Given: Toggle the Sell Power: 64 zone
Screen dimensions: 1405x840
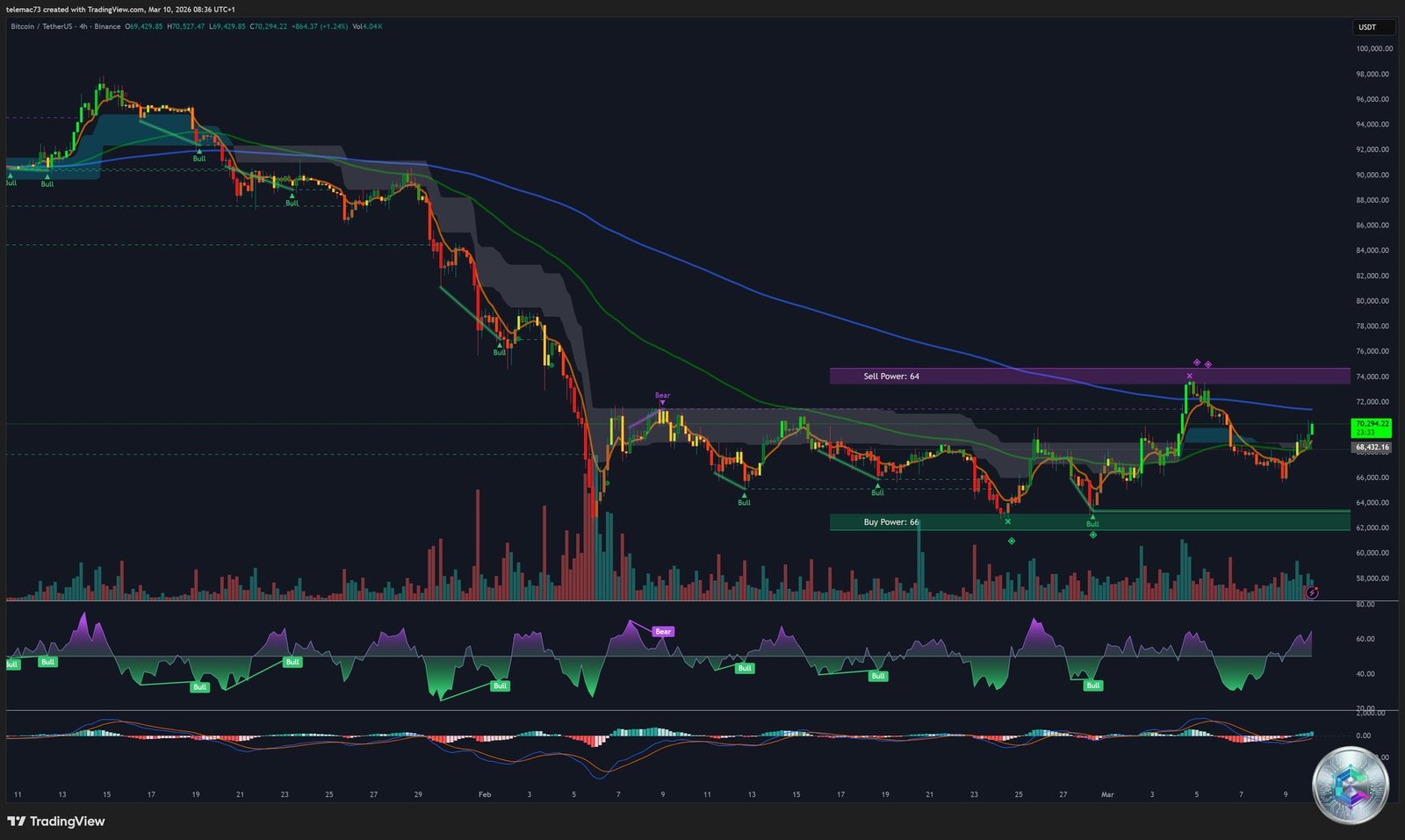Looking at the screenshot, I should pos(890,376).
